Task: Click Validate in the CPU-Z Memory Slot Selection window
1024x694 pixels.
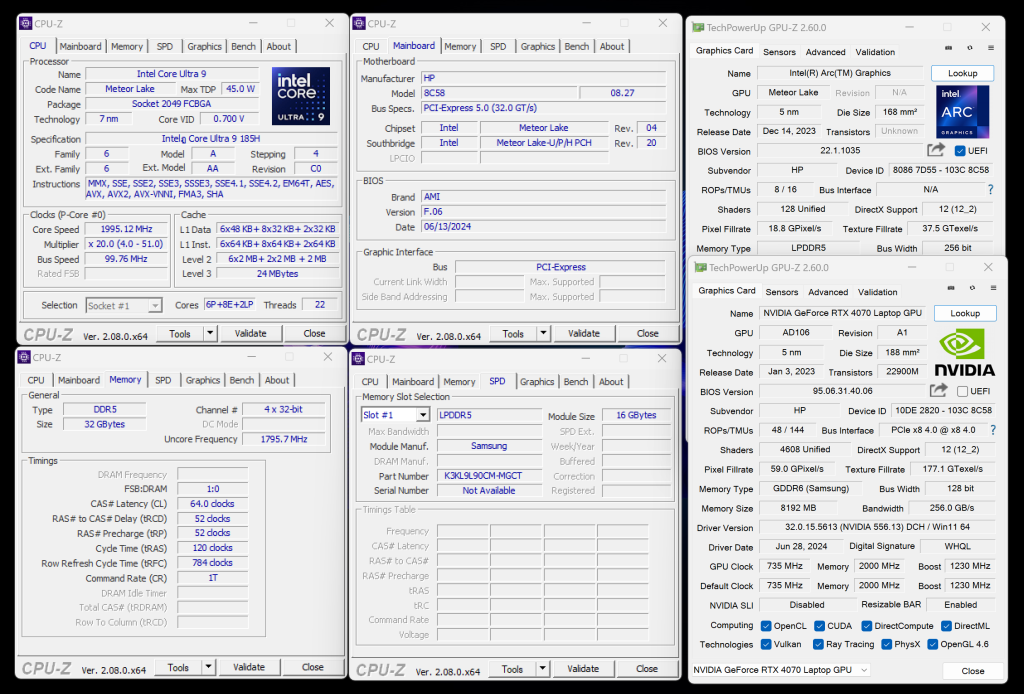Action: [x=583, y=669]
